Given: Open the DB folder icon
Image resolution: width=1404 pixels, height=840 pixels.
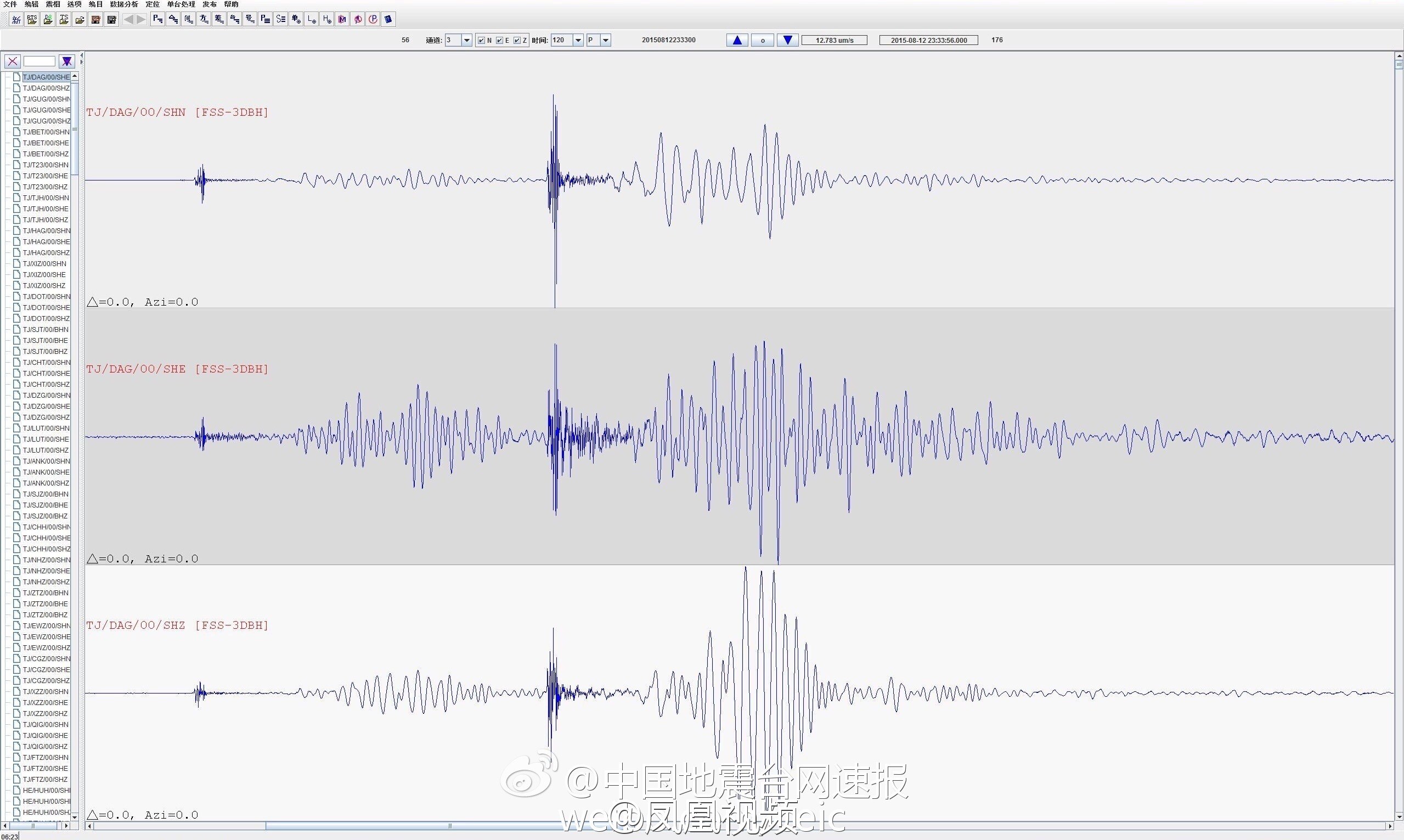Looking at the screenshot, I should (48, 19).
